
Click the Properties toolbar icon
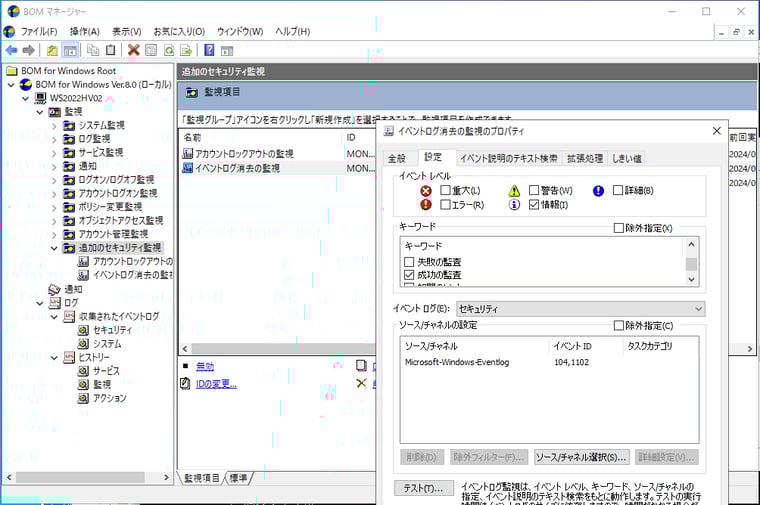coord(151,50)
